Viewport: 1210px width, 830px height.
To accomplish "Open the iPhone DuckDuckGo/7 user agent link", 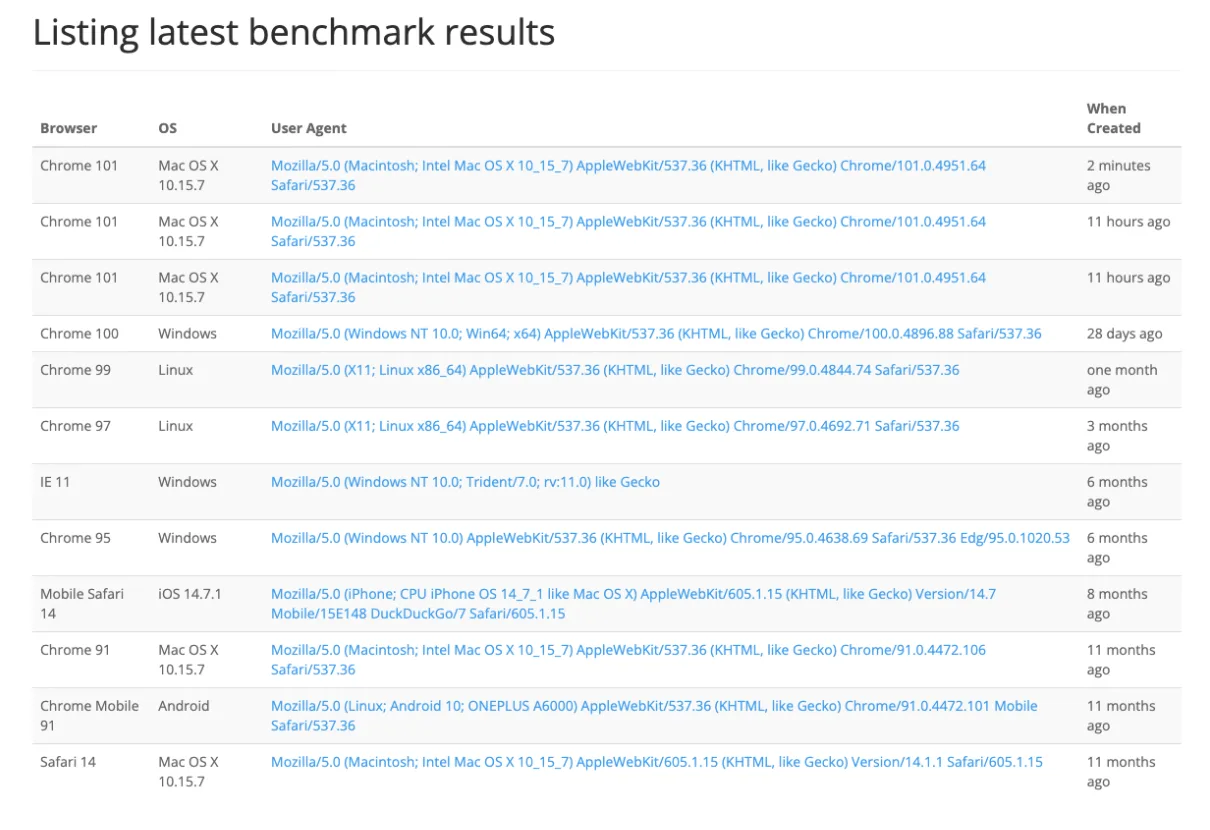I will click(633, 603).
